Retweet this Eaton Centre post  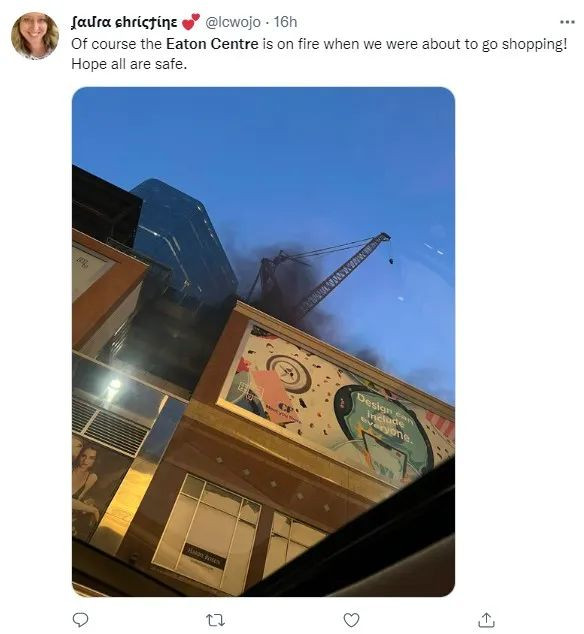click(x=215, y=619)
